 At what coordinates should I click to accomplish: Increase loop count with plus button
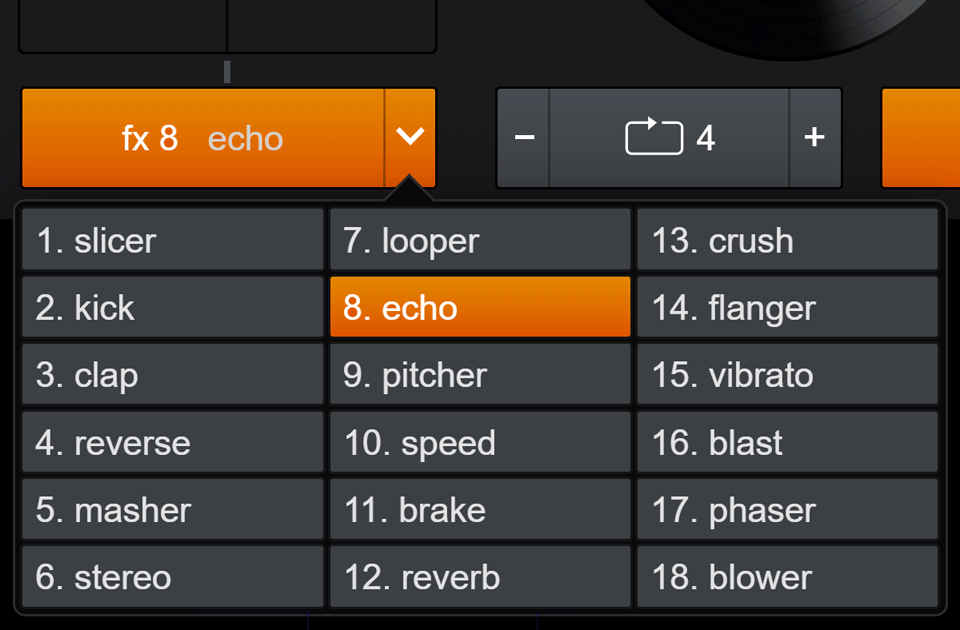815,137
